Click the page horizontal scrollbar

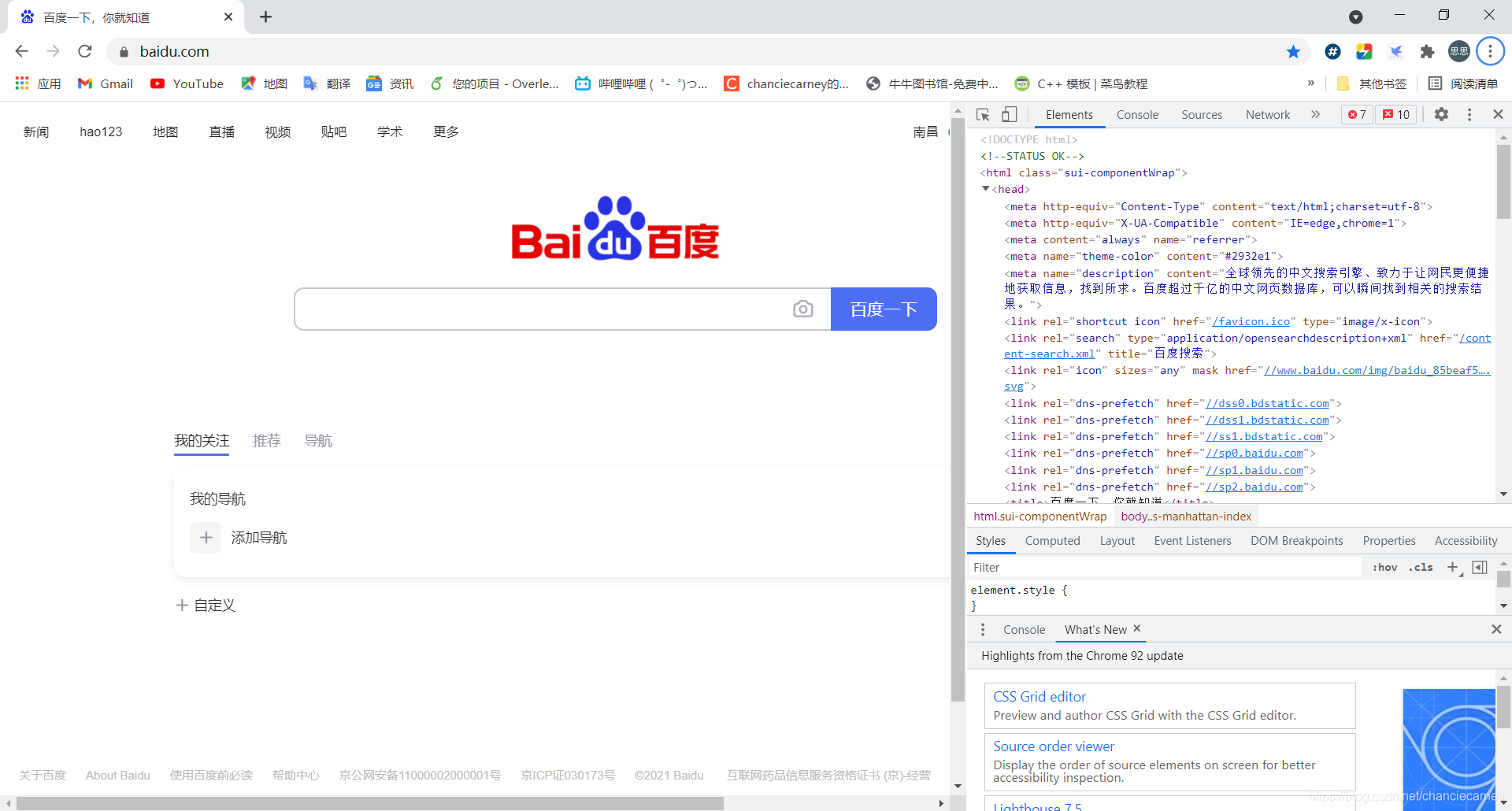point(370,803)
